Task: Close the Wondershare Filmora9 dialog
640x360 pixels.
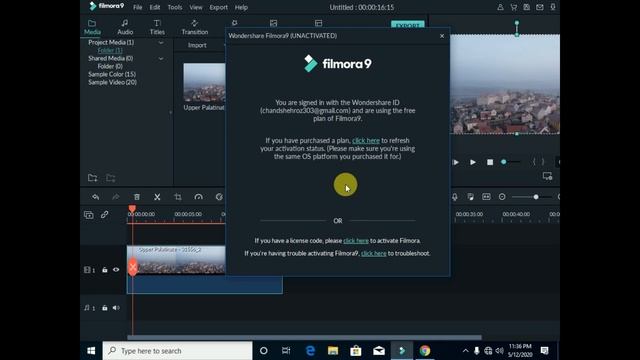Action: coord(442,36)
